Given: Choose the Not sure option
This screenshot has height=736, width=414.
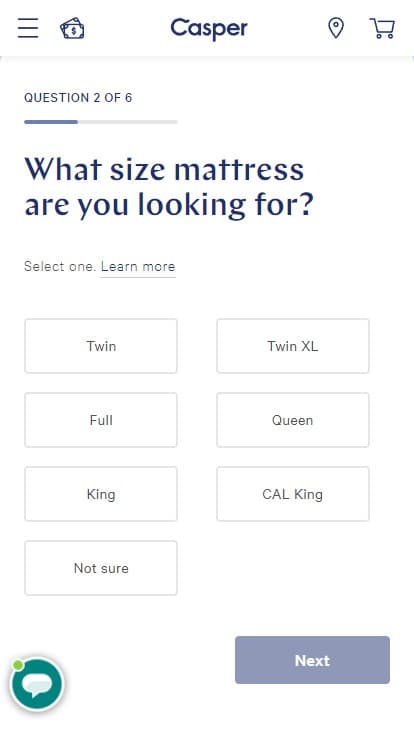Looking at the screenshot, I should pos(101,568).
